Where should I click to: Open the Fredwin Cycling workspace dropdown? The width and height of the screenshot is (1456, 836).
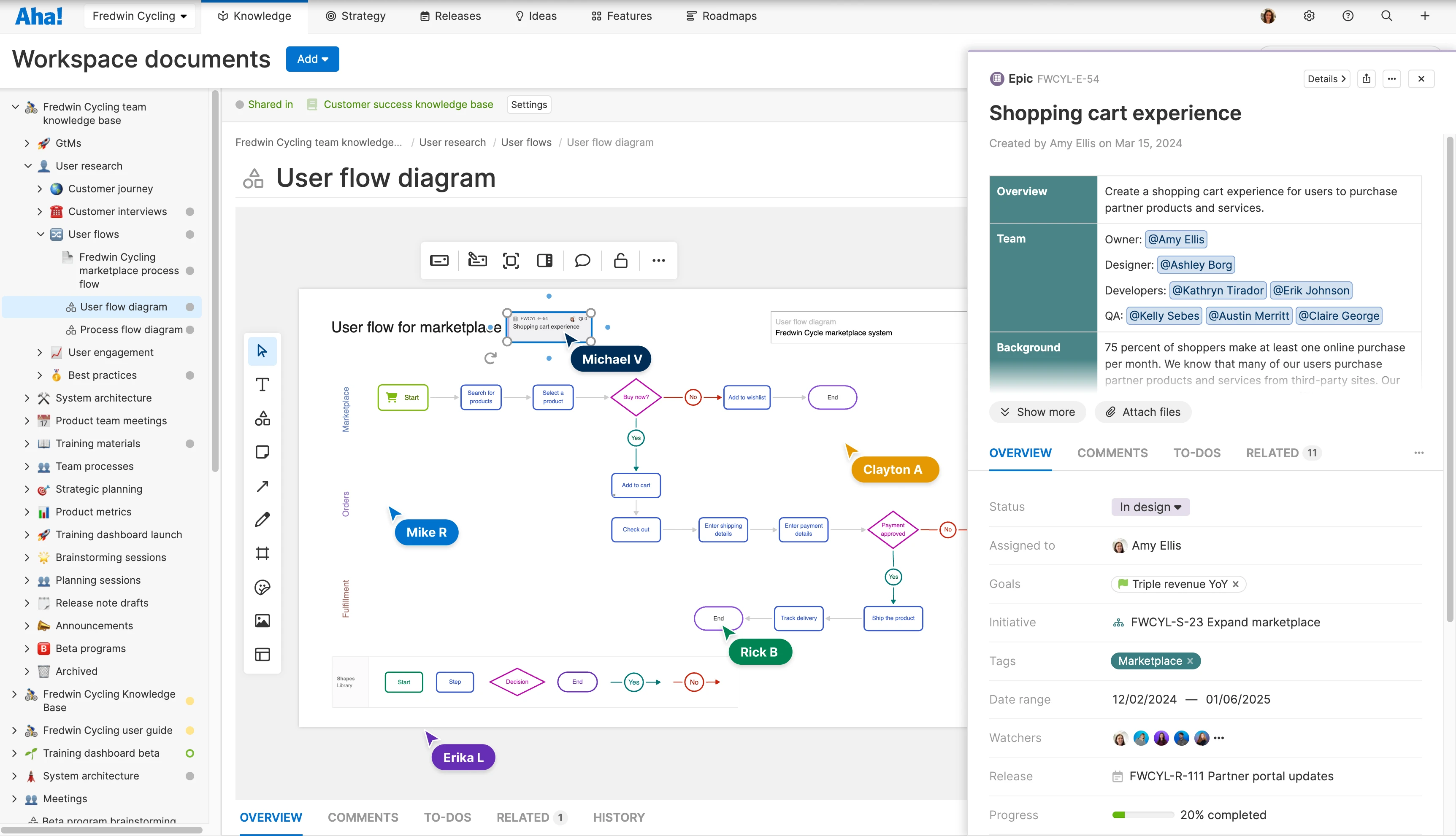tap(140, 16)
